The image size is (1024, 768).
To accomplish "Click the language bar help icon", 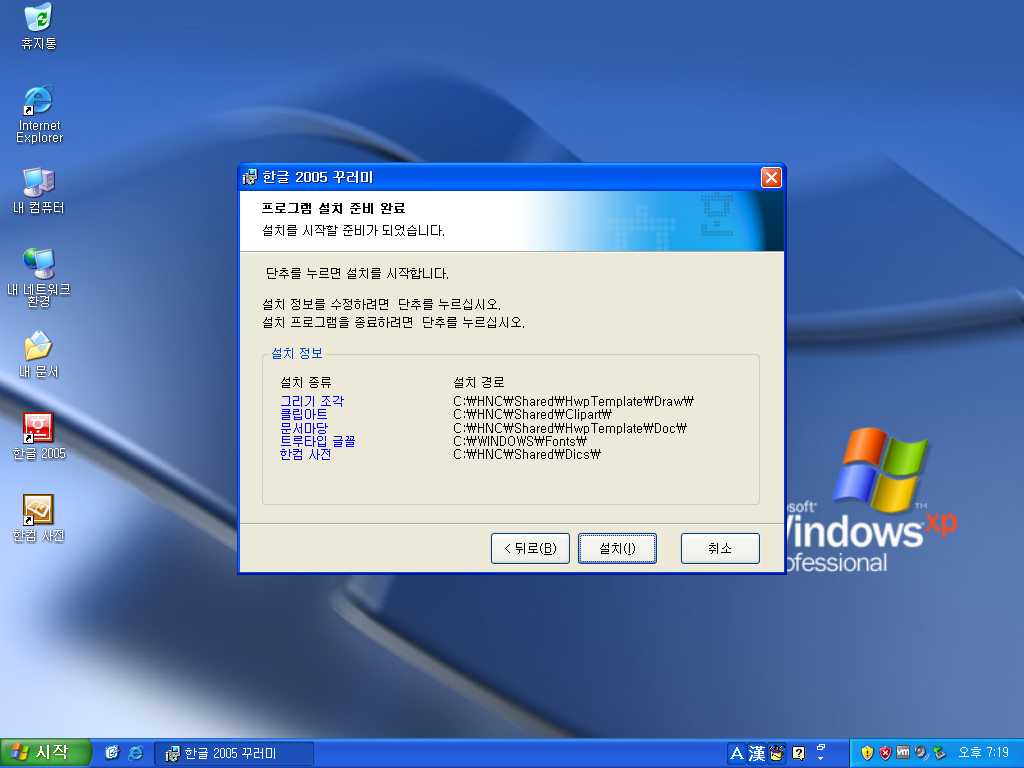I will coord(798,754).
